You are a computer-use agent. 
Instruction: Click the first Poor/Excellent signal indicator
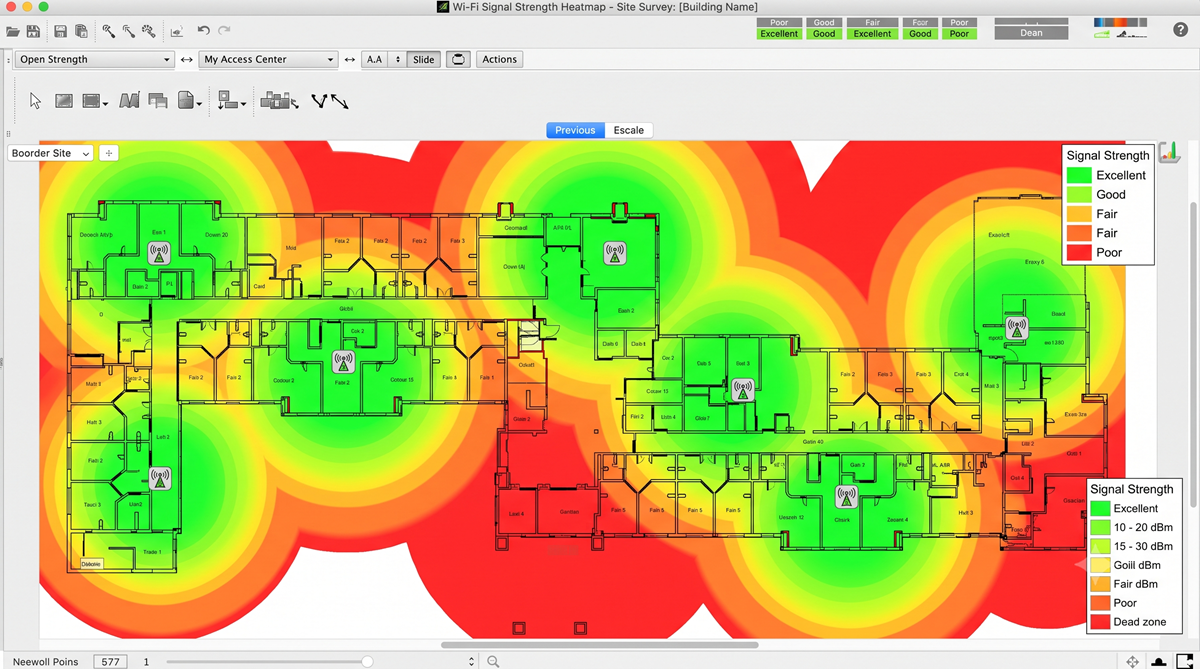click(779, 28)
